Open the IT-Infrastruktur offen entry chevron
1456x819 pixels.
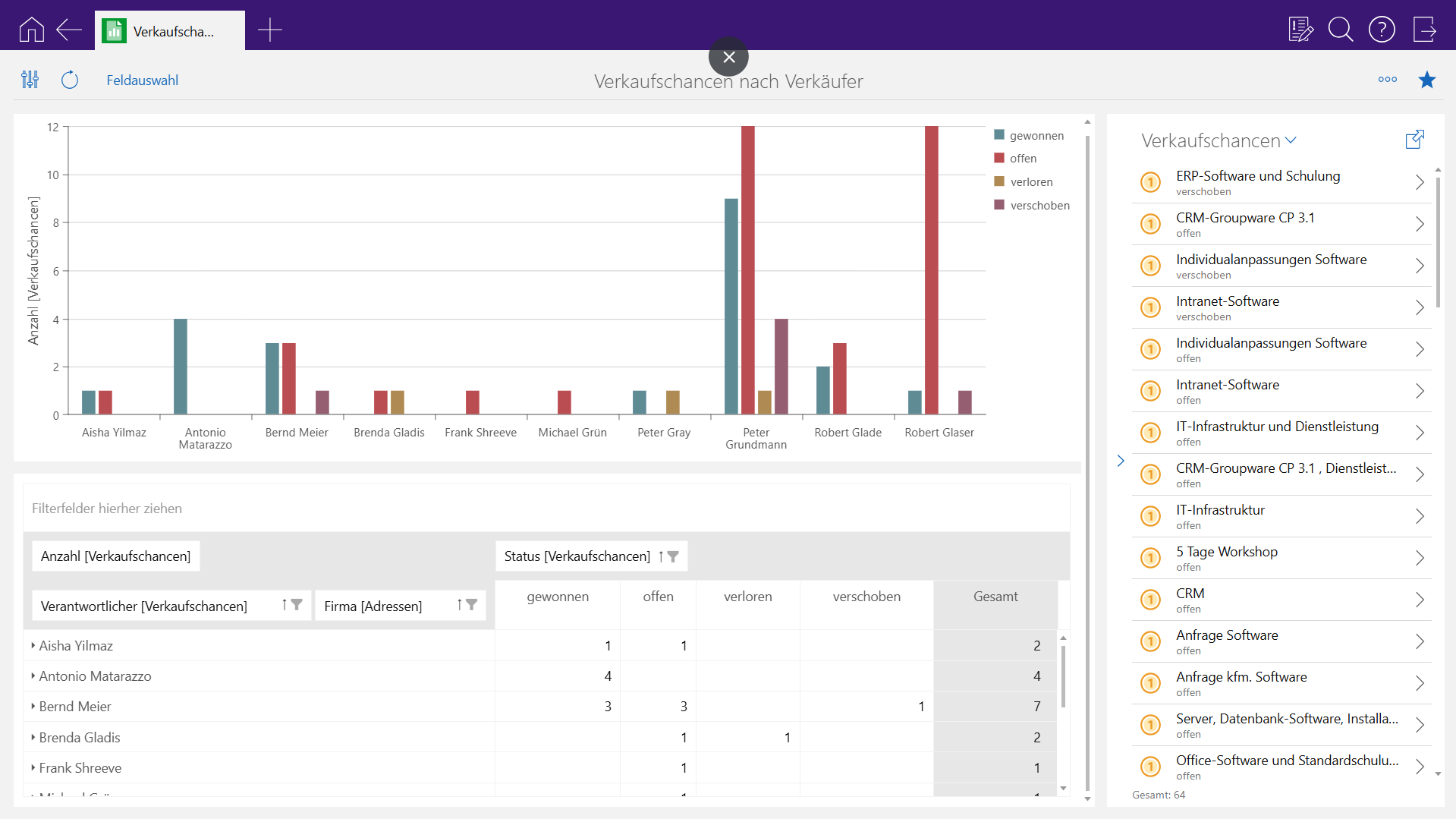point(1420,516)
